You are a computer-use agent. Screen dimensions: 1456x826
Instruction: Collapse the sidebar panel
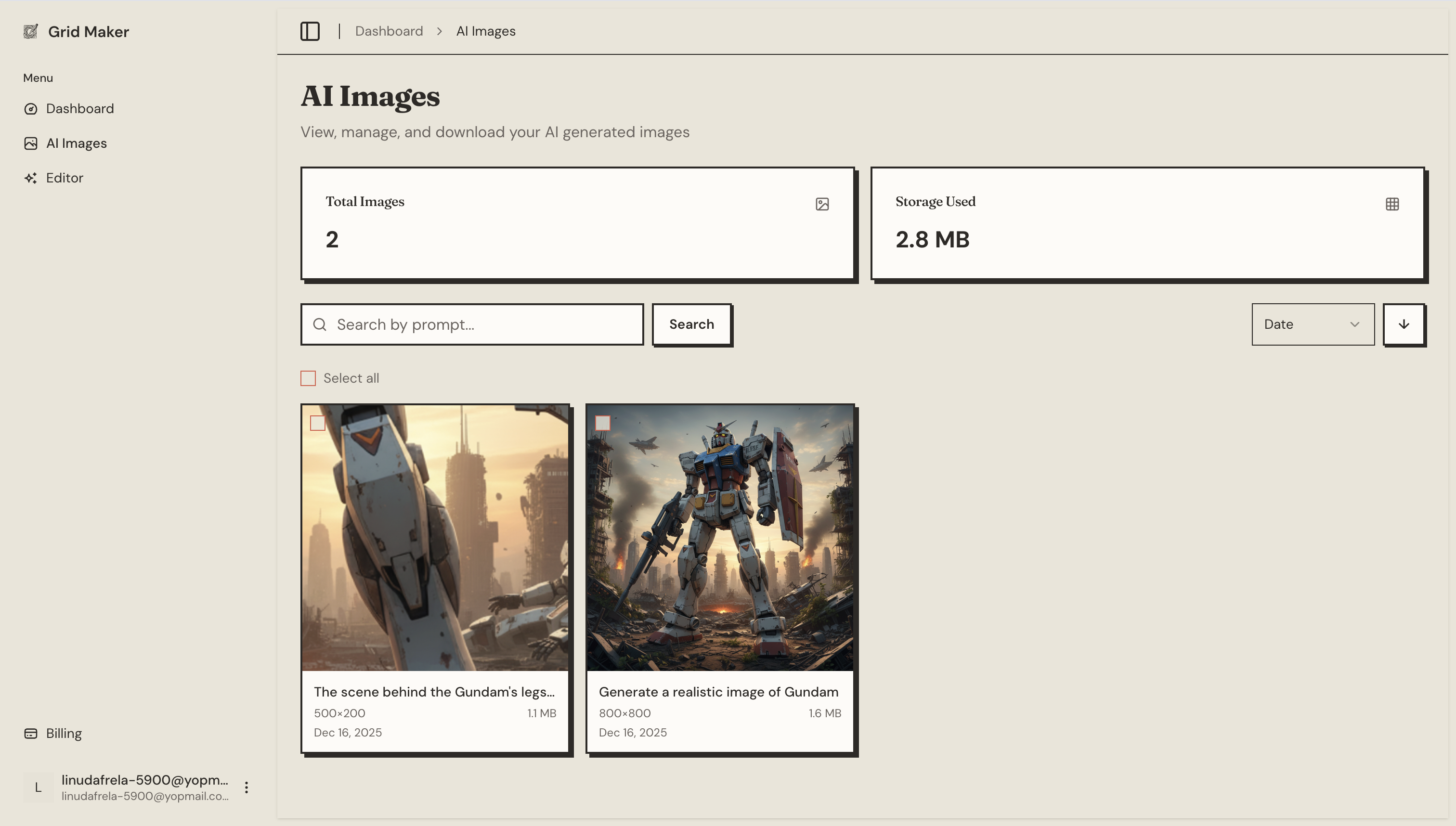(x=310, y=31)
